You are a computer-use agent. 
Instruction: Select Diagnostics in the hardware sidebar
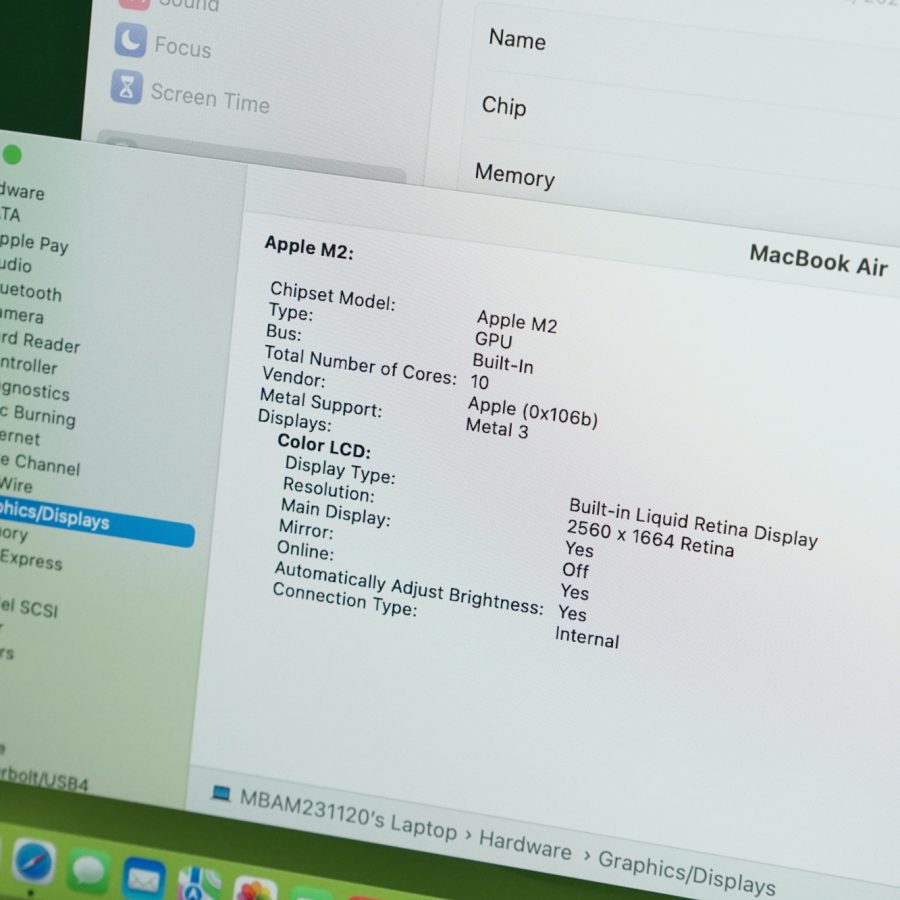(35, 391)
